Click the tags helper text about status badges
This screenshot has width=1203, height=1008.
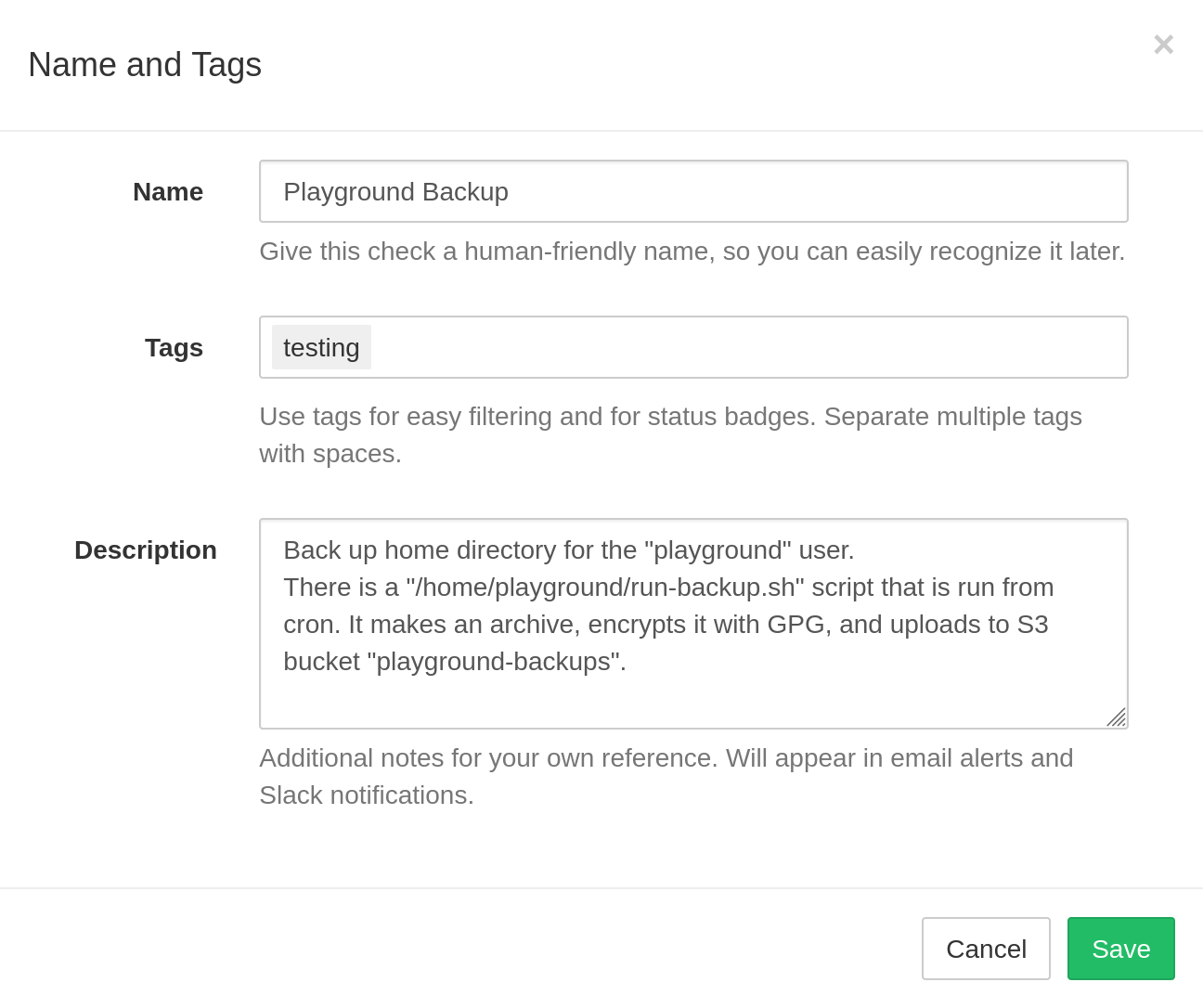click(670, 434)
